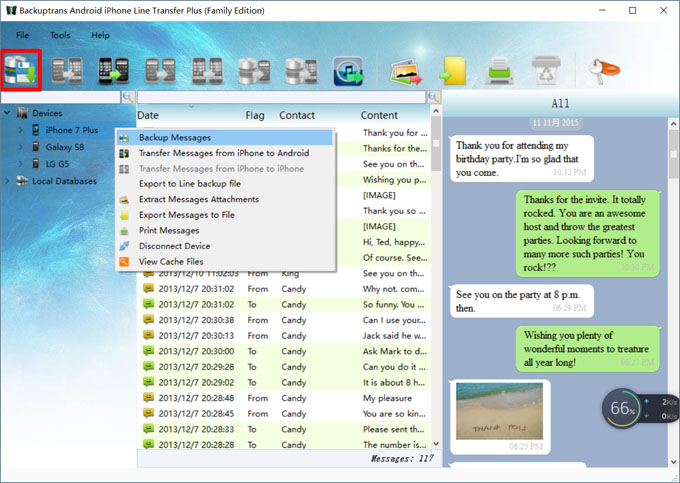Open the Help menu
This screenshot has width=680, height=483.
(100, 35)
